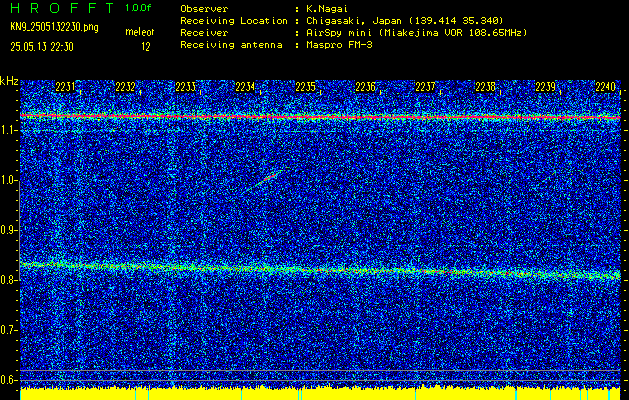Click the 2232 time marker
This screenshot has width=629, height=400.
pyautogui.click(x=125, y=87)
